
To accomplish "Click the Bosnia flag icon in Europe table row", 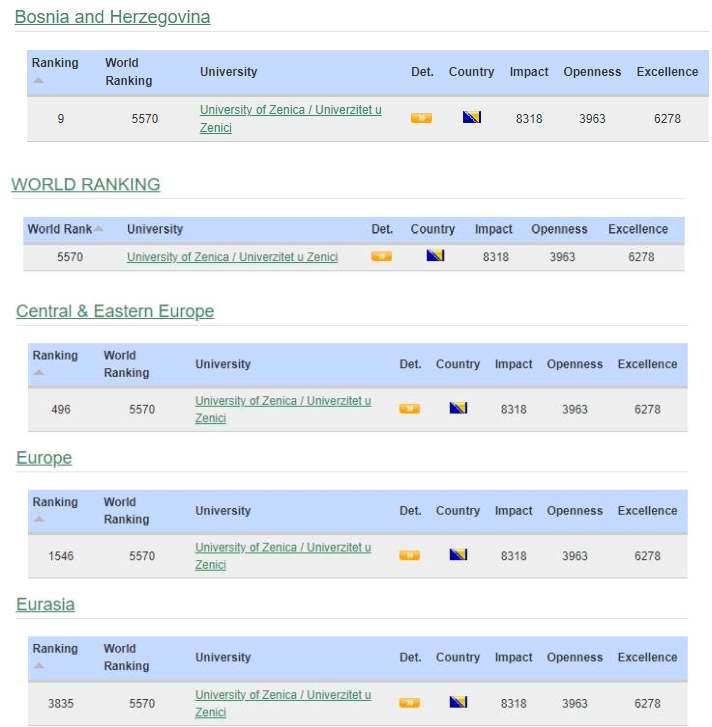I will click(458, 555).
